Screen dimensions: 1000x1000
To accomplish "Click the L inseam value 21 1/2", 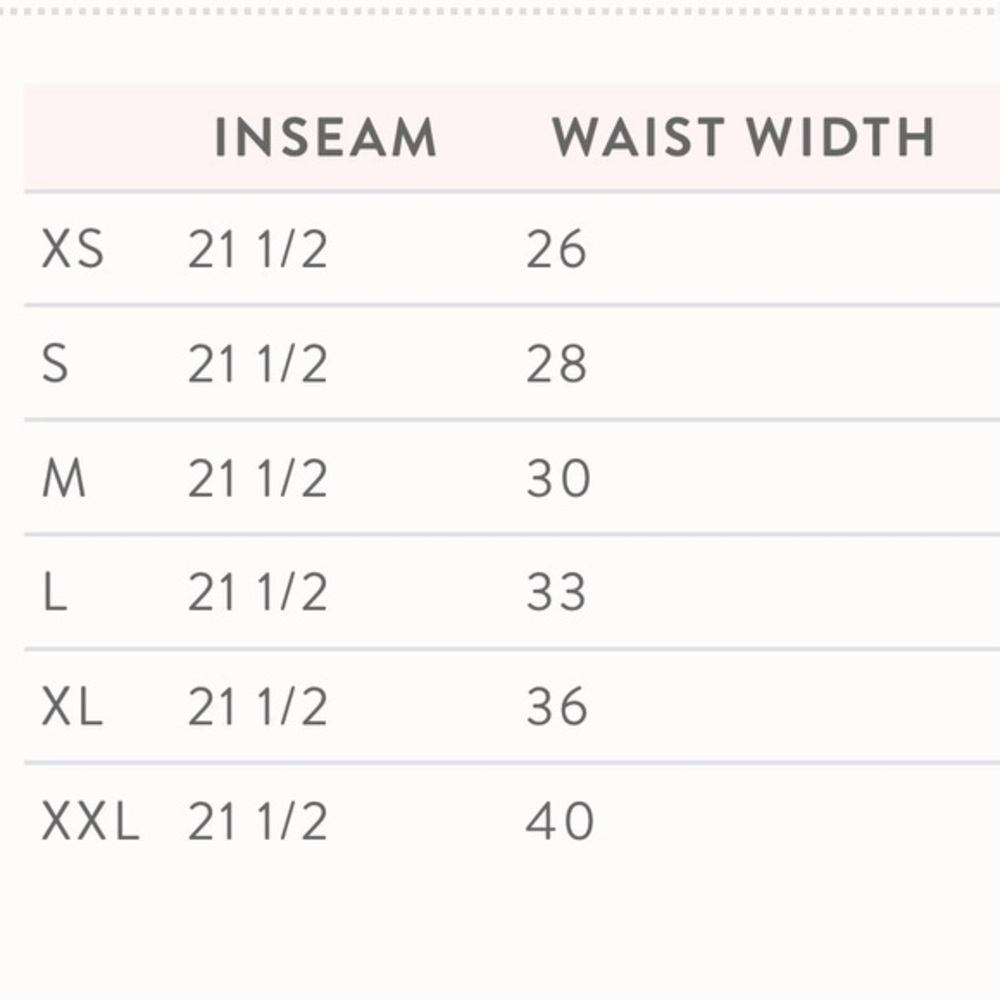I will (258, 592).
